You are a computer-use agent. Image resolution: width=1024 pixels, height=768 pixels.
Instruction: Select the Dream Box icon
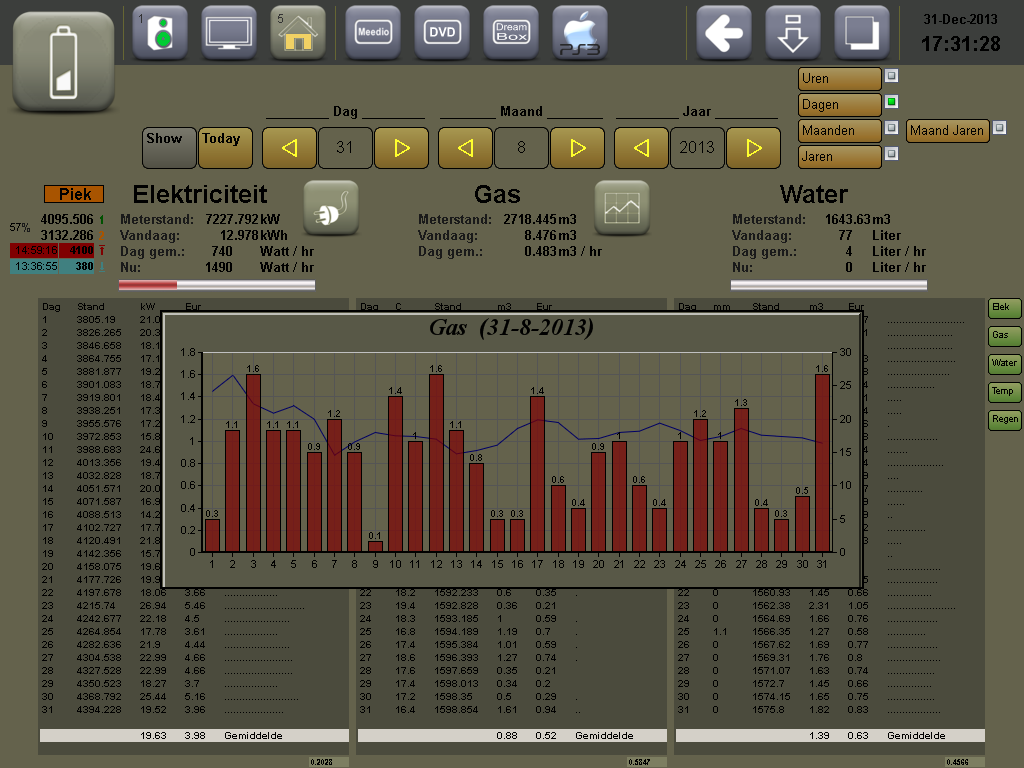tap(511, 32)
